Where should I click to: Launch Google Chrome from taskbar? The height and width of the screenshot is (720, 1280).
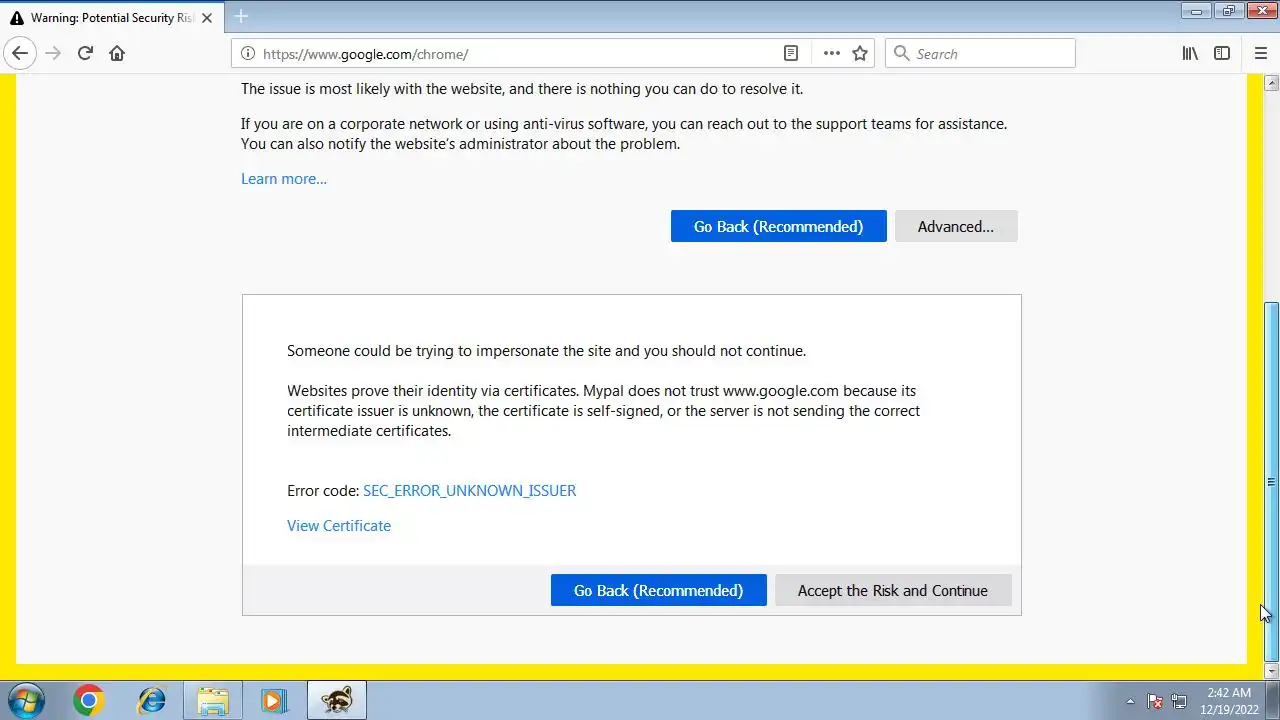click(x=88, y=701)
